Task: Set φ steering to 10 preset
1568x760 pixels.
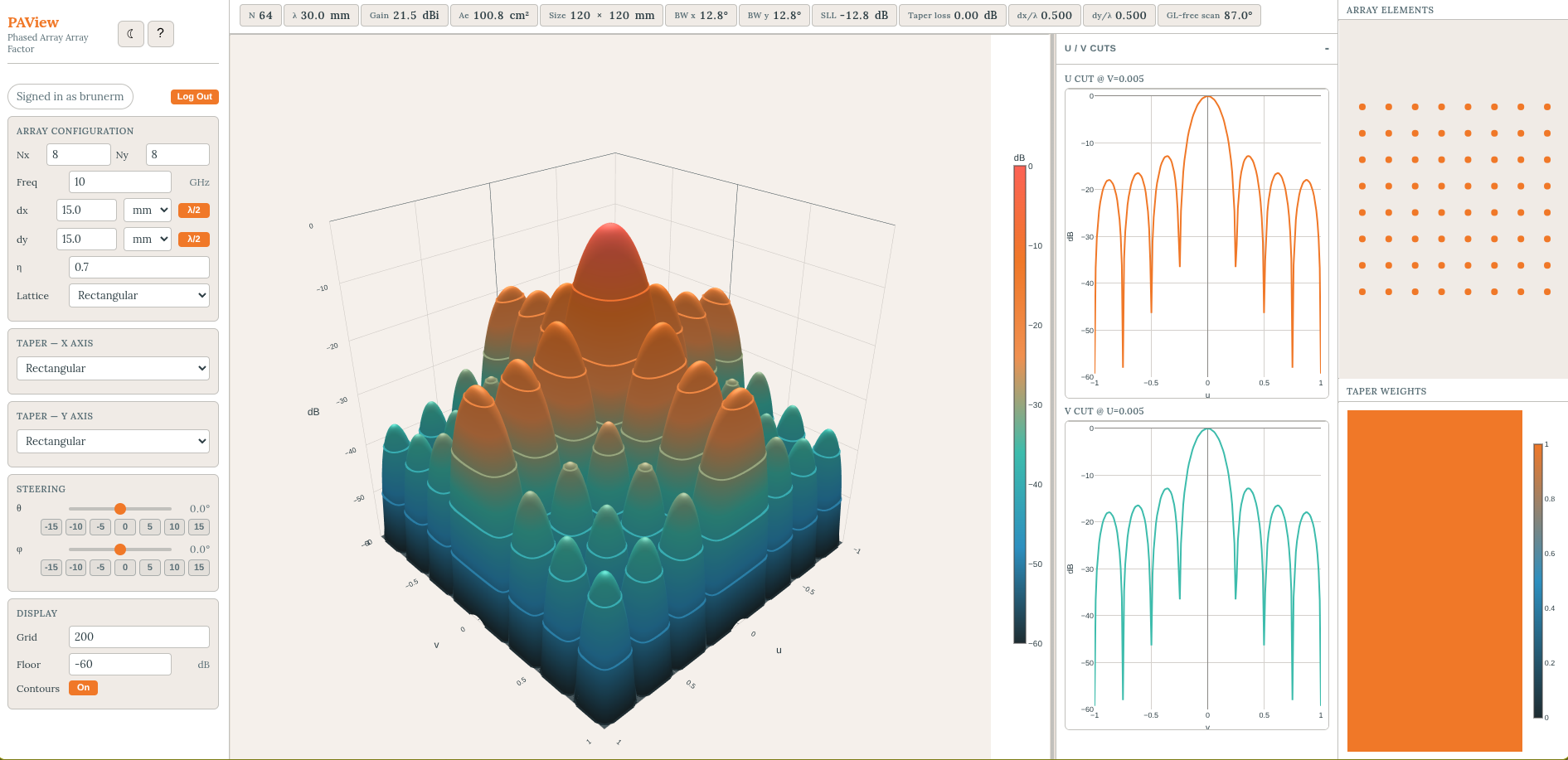Action: 174,568
